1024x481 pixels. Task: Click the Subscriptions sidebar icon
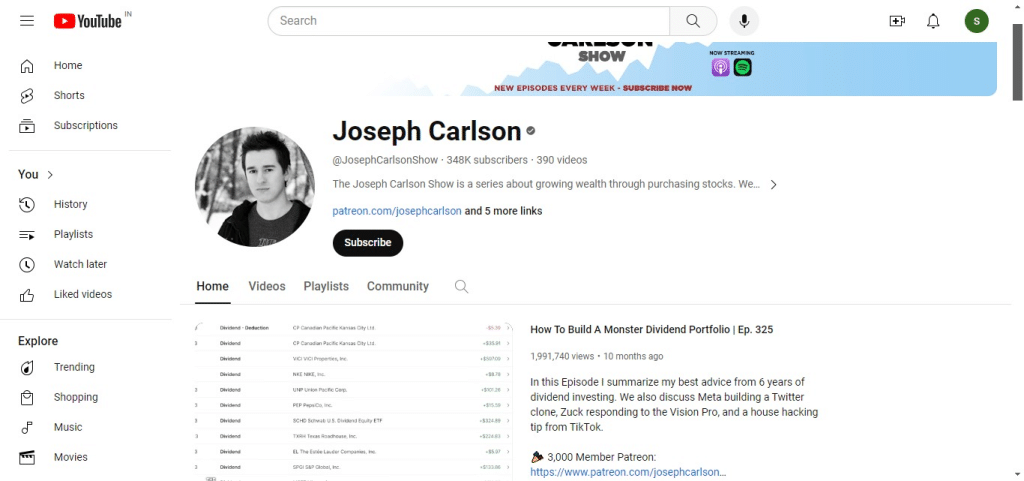click(x=27, y=126)
